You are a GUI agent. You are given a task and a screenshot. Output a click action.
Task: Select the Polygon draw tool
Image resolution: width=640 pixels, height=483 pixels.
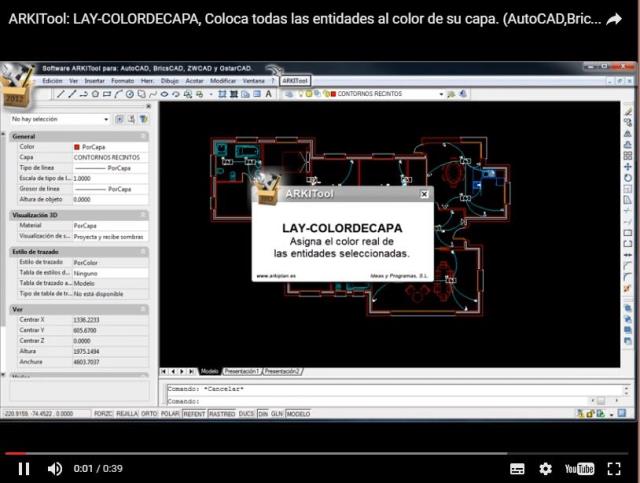(95, 94)
